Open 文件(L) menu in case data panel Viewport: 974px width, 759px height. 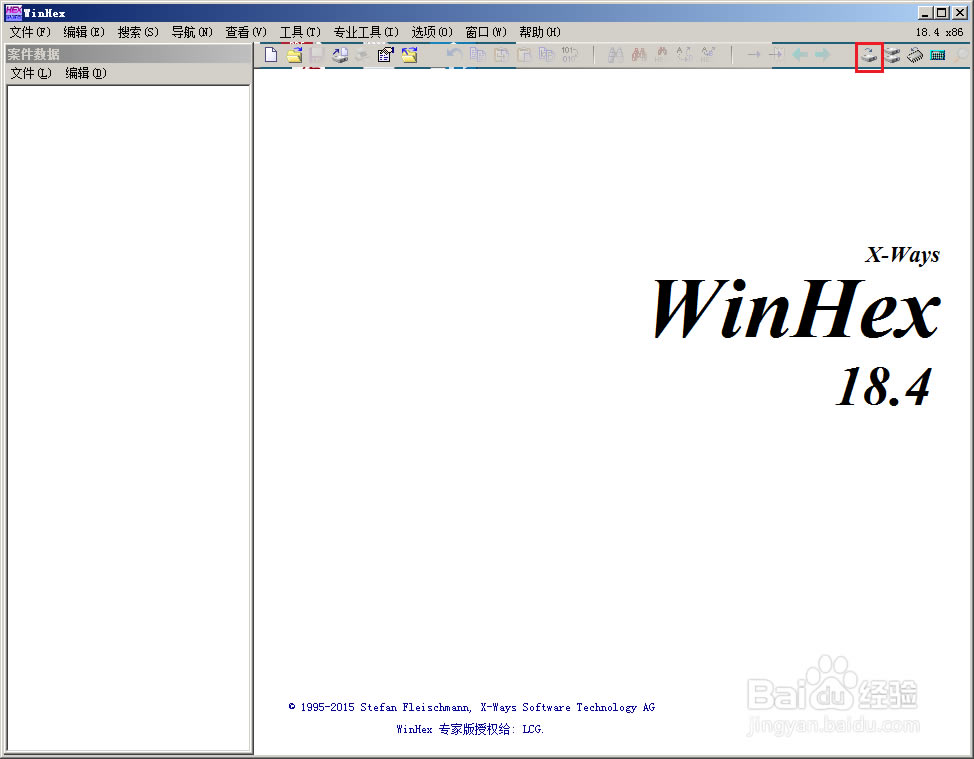coord(31,73)
